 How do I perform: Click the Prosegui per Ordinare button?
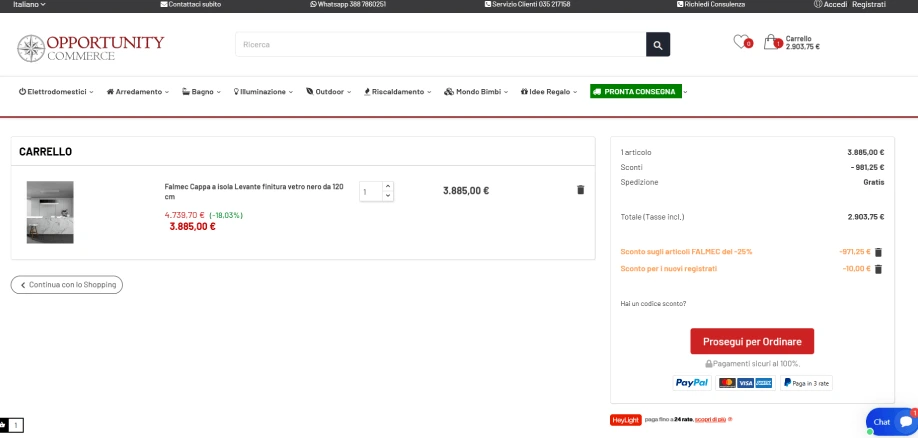point(752,341)
